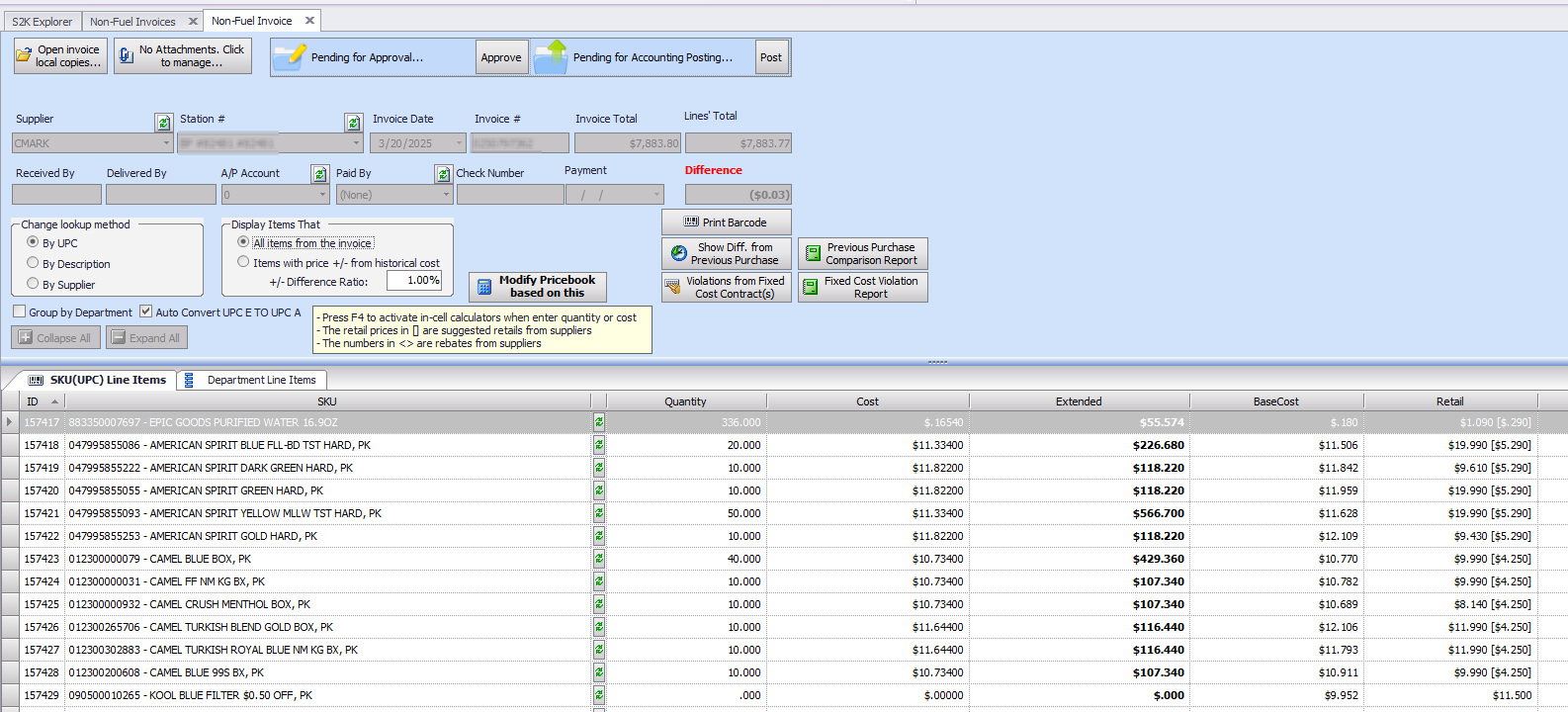Click row icon for American Spirit Green Hard
This screenshot has width=1568, height=712.
(x=599, y=490)
